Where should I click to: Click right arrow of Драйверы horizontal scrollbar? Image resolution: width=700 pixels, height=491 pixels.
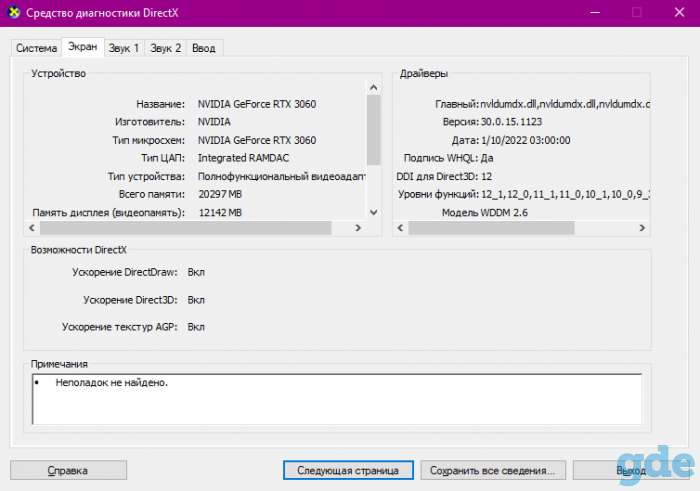tap(642, 228)
